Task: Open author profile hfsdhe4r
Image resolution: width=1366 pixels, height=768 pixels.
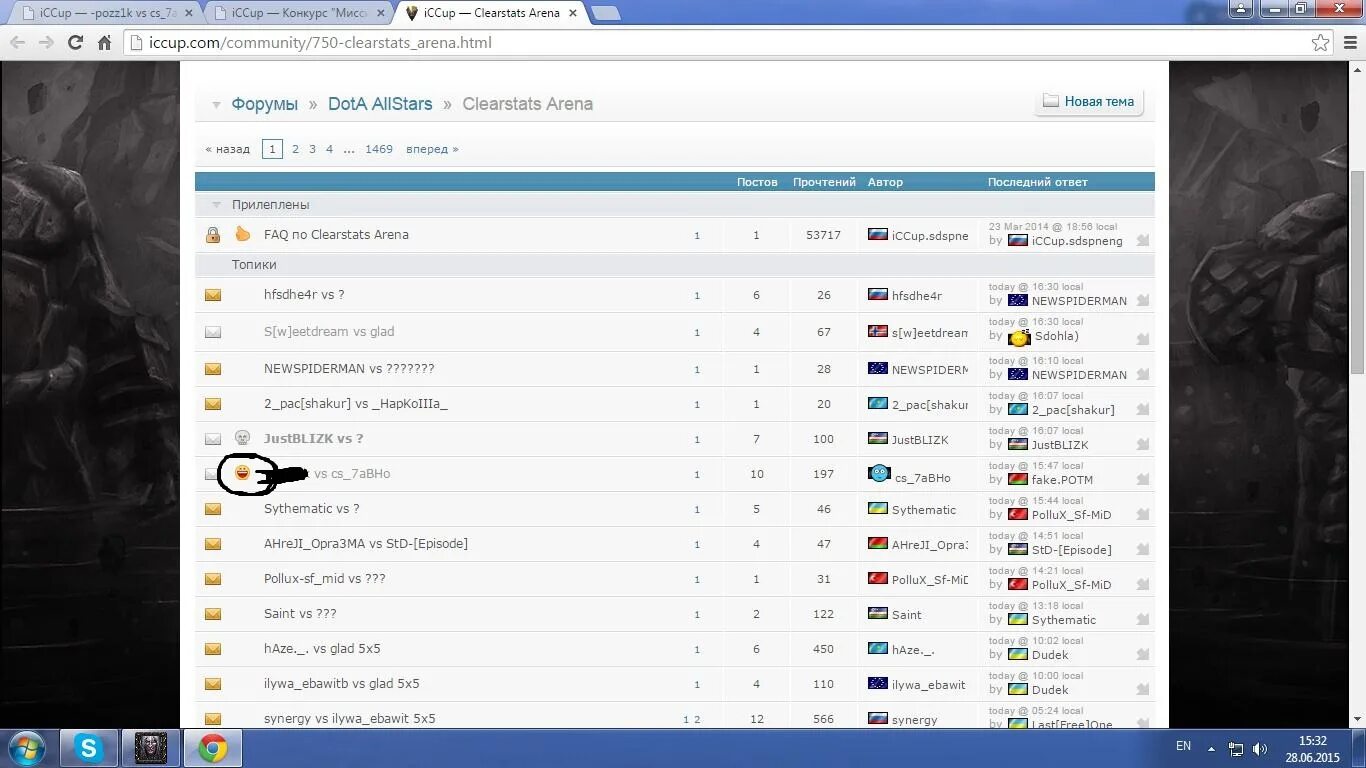Action: tap(917, 296)
